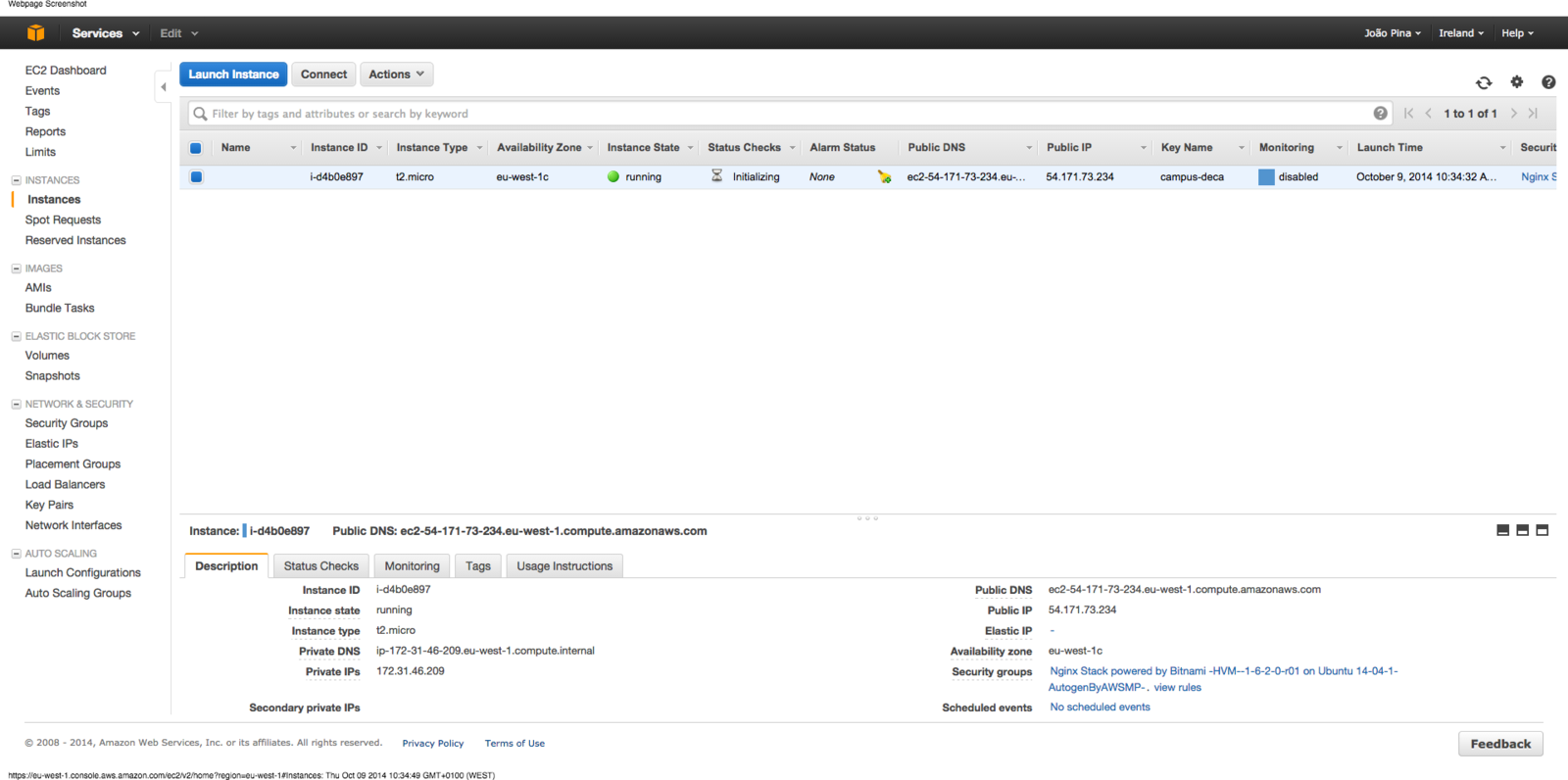
Task: Open the Privacy Policy link
Action: pyautogui.click(x=432, y=744)
